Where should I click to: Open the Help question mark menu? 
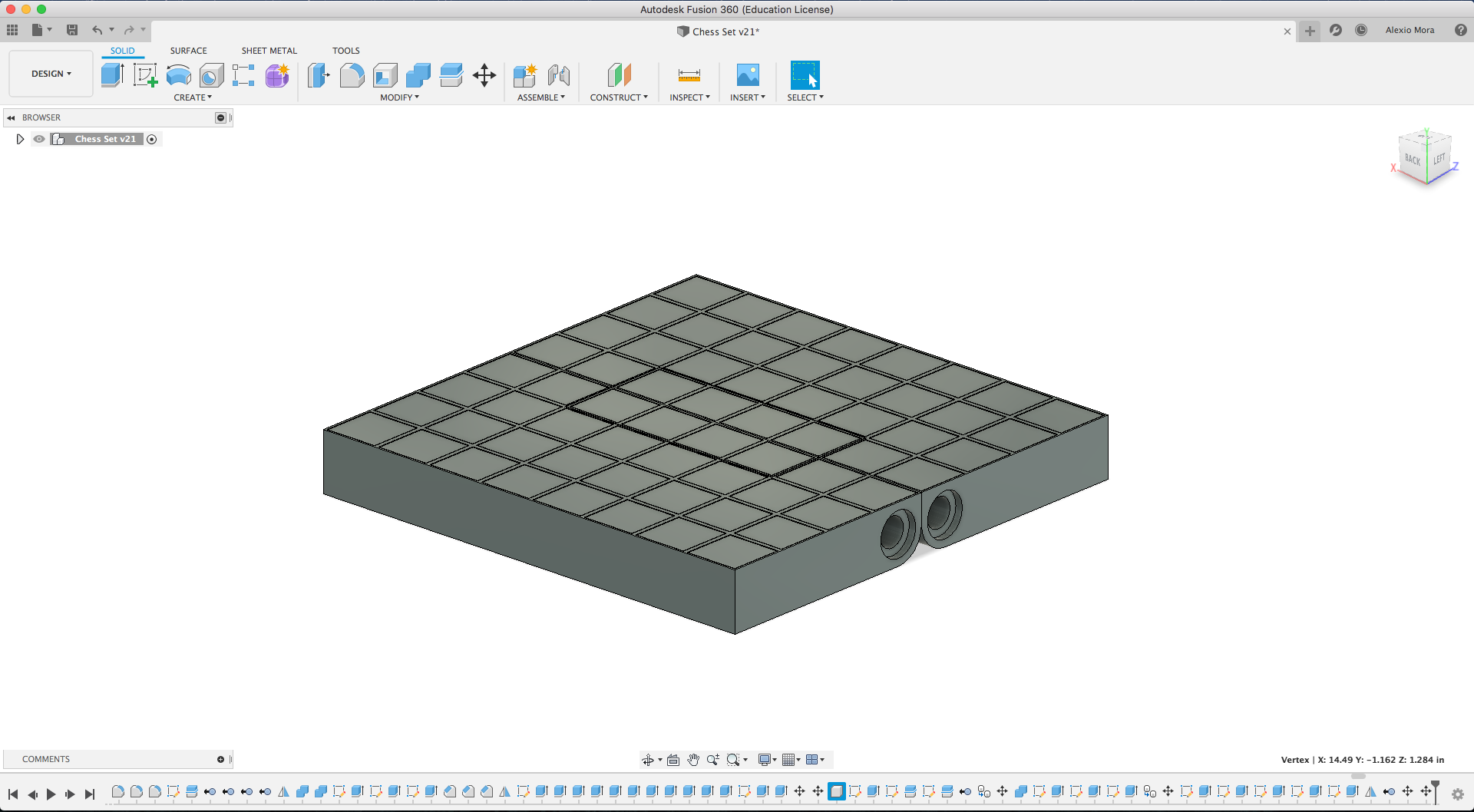click(x=1460, y=30)
